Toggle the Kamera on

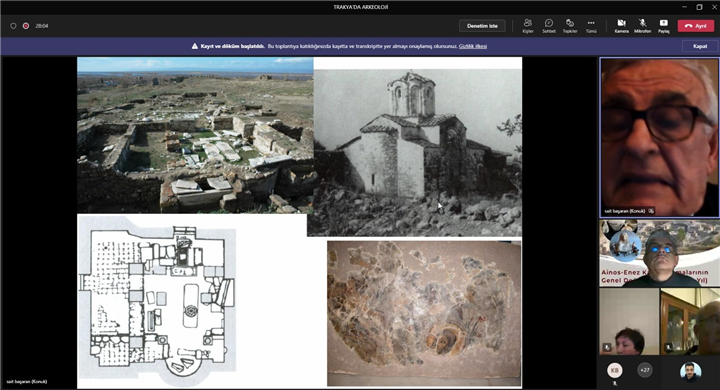tap(621, 26)
